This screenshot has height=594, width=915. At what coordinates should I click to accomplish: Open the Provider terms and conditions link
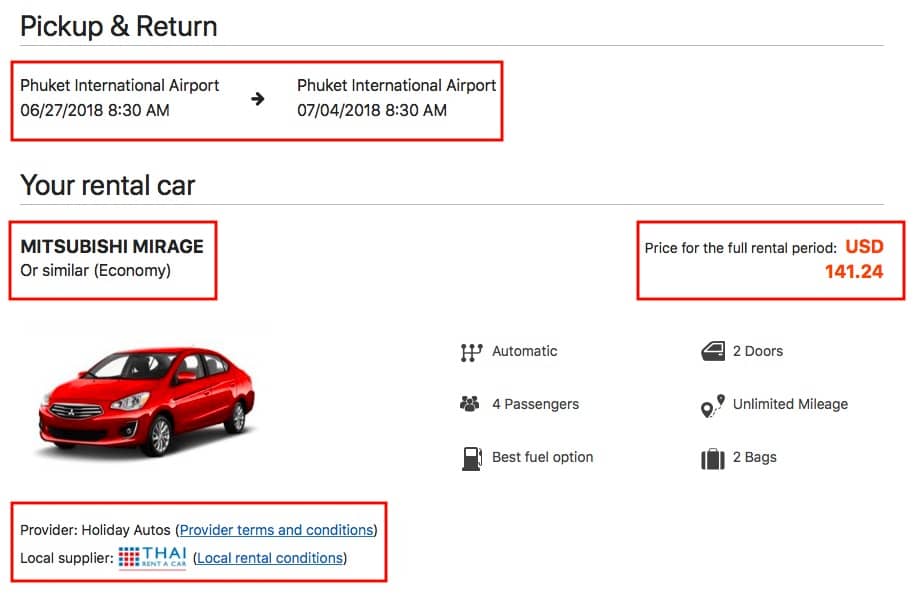coord(276,530)
